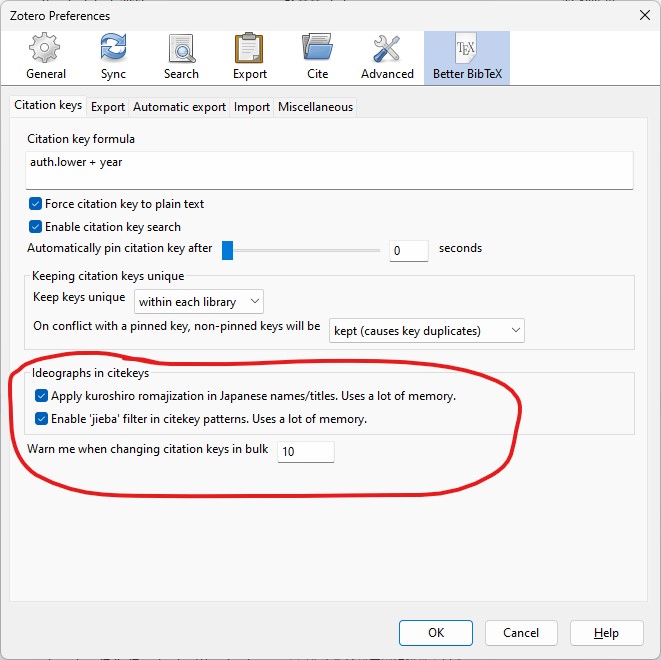Click the pin delay seconds field
The width and height of the screenshot is (661, 660).
tap(408, 251)
